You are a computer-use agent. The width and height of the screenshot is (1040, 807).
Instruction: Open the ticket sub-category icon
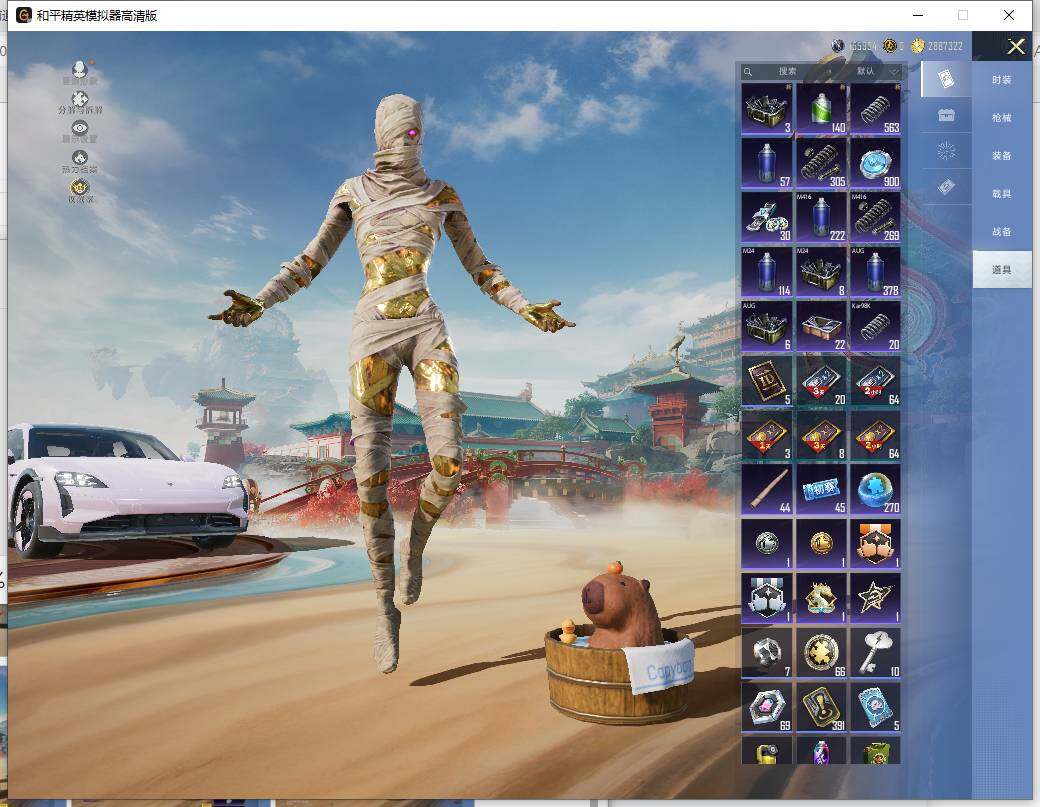click(946, 187)
